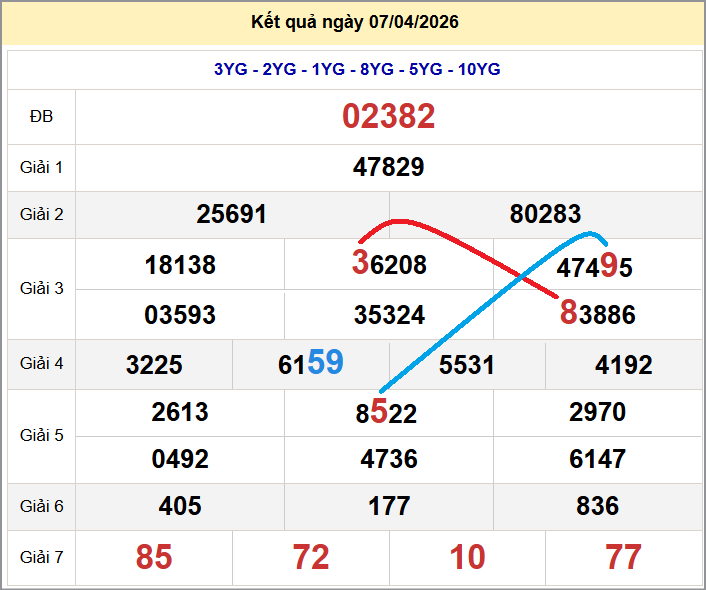706x590 pixels.
Task: Select the number 36208 with red 3
Action: click(389, 264)
